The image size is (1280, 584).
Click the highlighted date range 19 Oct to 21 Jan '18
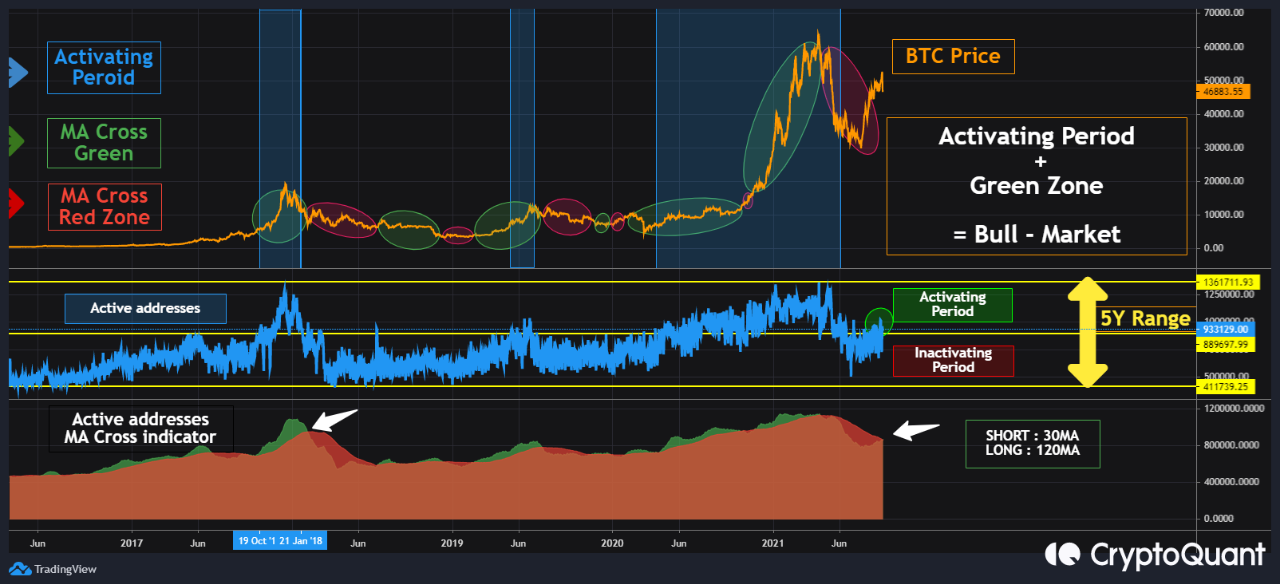click(x=280, y=541)
